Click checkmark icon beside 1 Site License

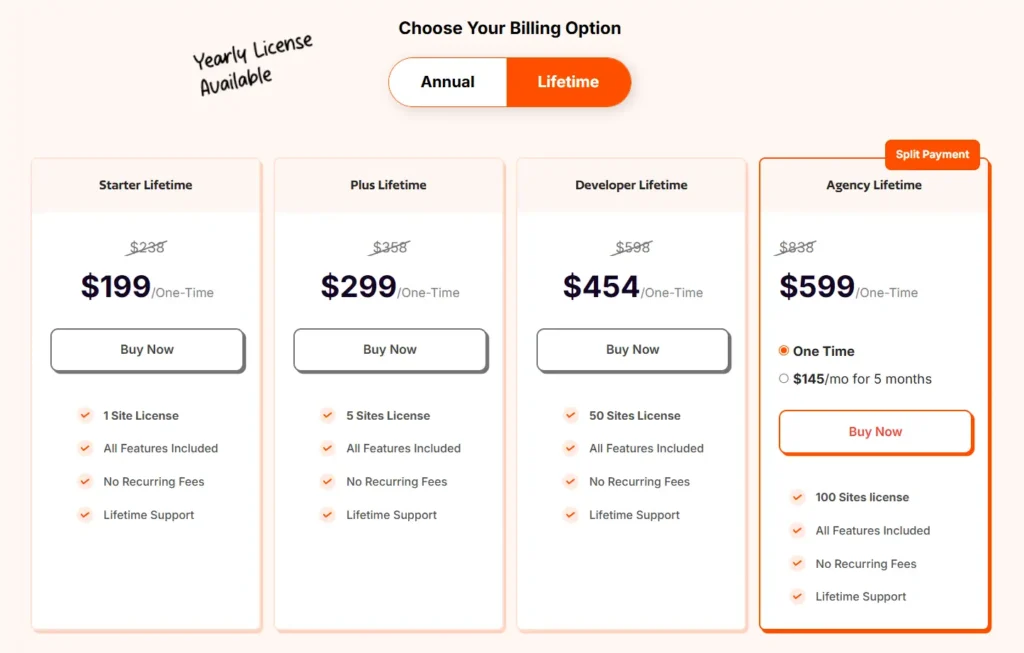tap(85, 415)
